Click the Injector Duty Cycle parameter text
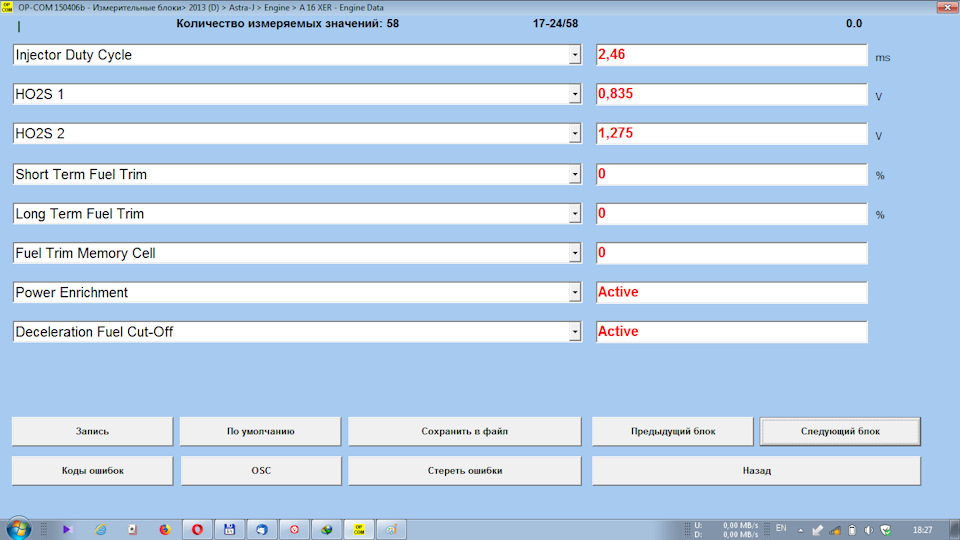The image size is (960, 540). click(73, 55)
